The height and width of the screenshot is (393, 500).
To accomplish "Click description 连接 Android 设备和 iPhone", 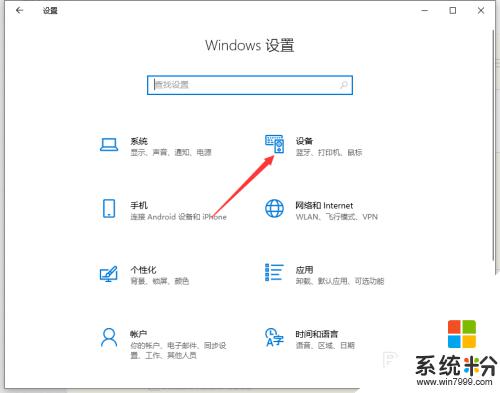I will click(x=178, y=217).
